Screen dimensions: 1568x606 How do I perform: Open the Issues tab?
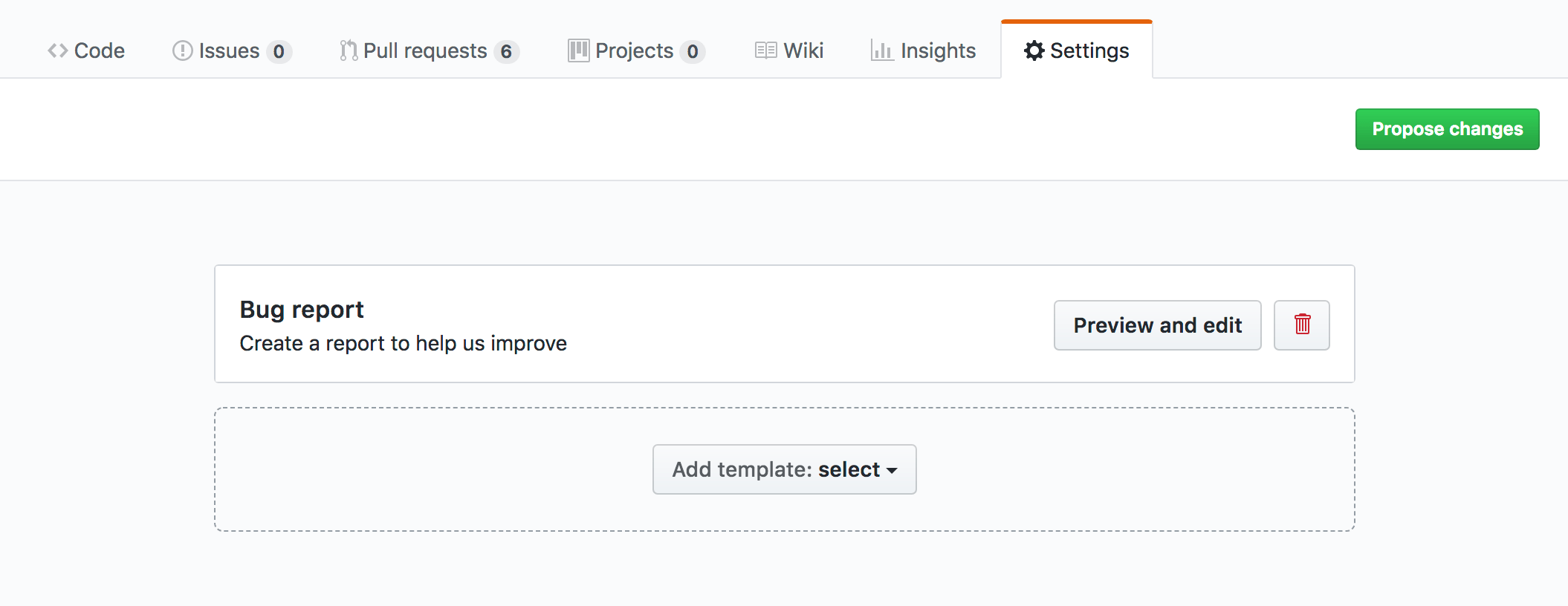tap(229, 50)
